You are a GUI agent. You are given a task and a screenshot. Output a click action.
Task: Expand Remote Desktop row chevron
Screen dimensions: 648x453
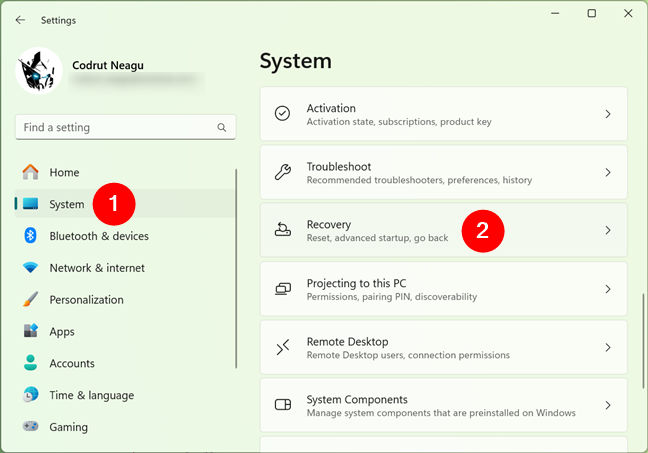coord(608,348)
